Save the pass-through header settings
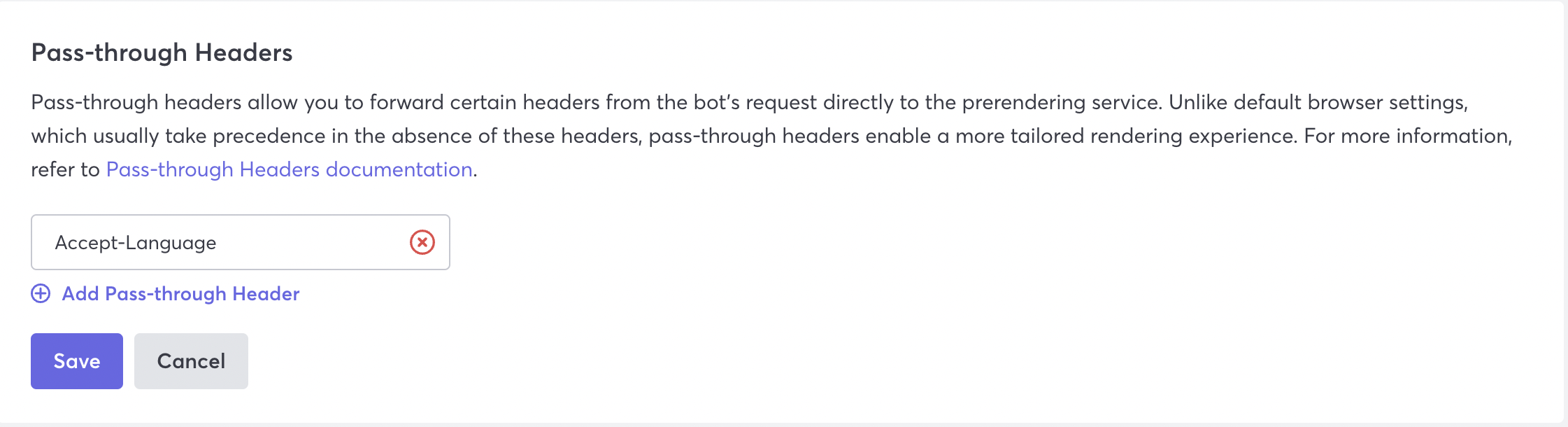The width and height of the screenshot is (1568, 427). (x=77, y=361)
